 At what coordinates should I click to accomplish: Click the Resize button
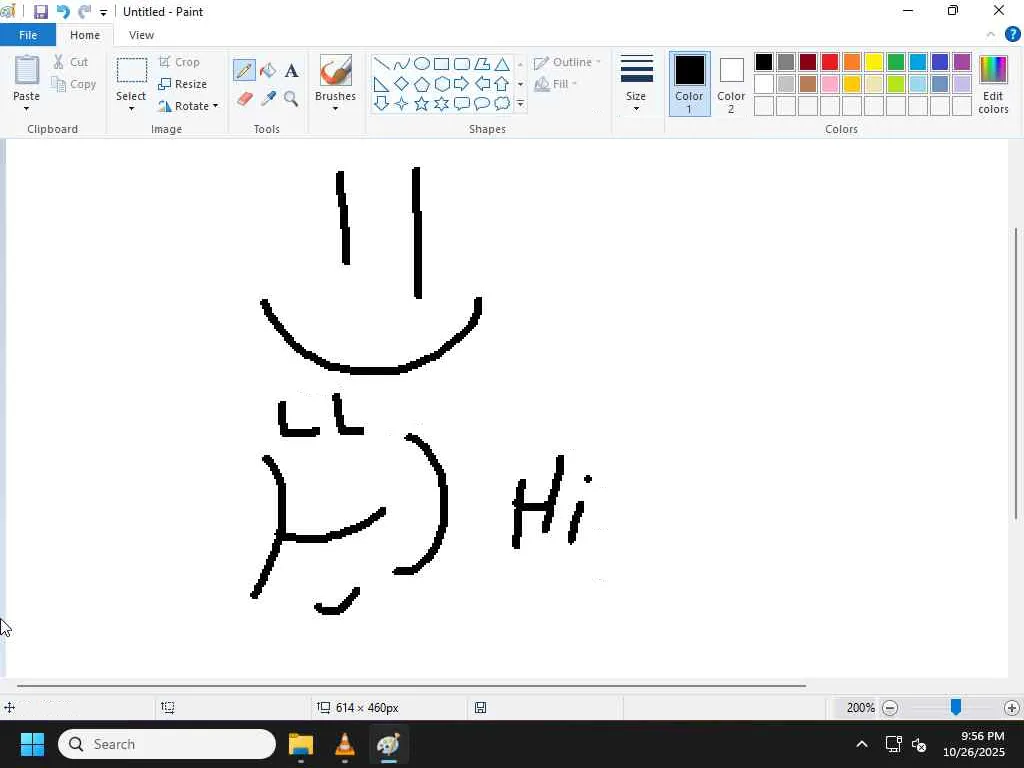coord(182,84)
